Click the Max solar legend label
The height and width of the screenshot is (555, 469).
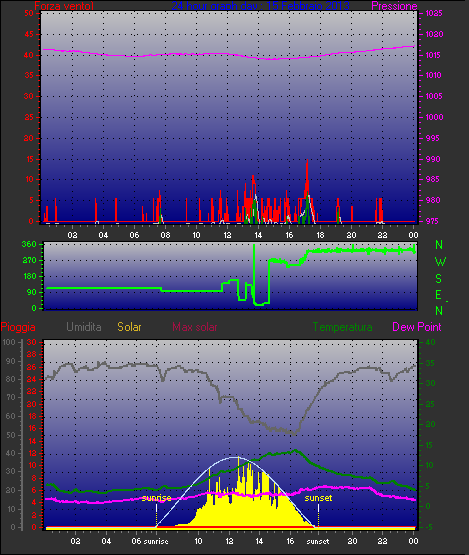click(195, 327)
